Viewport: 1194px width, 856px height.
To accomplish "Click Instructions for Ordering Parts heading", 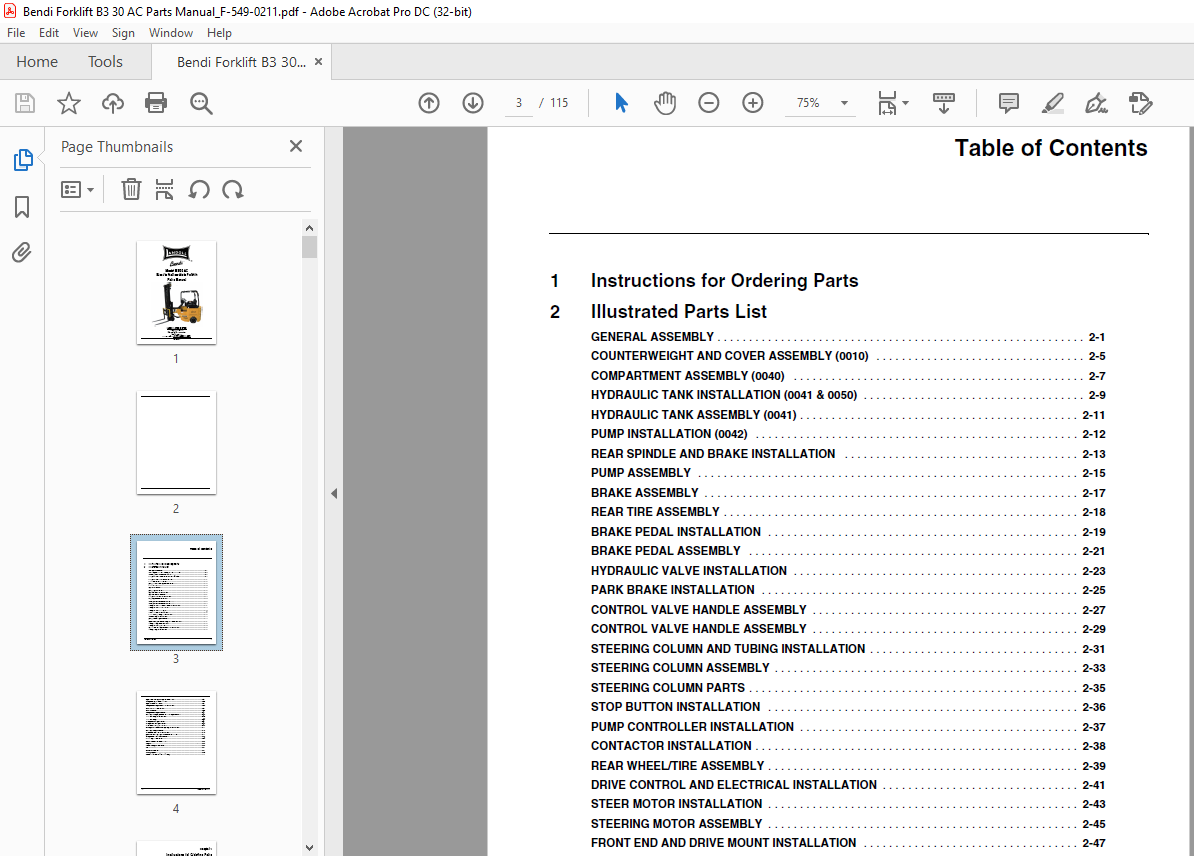I will point(724,280).
